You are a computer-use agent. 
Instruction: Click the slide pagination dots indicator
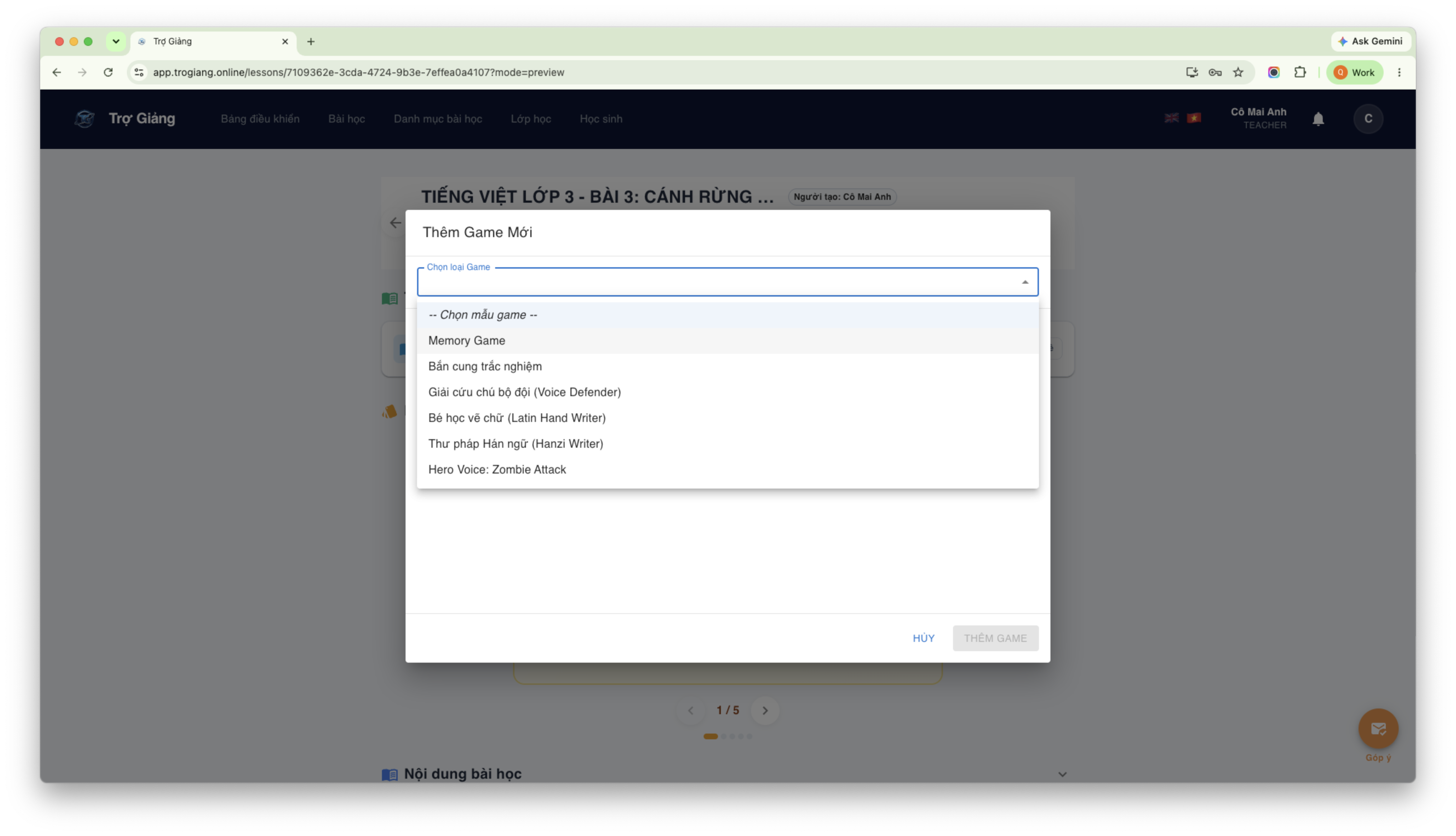point(727,736)
